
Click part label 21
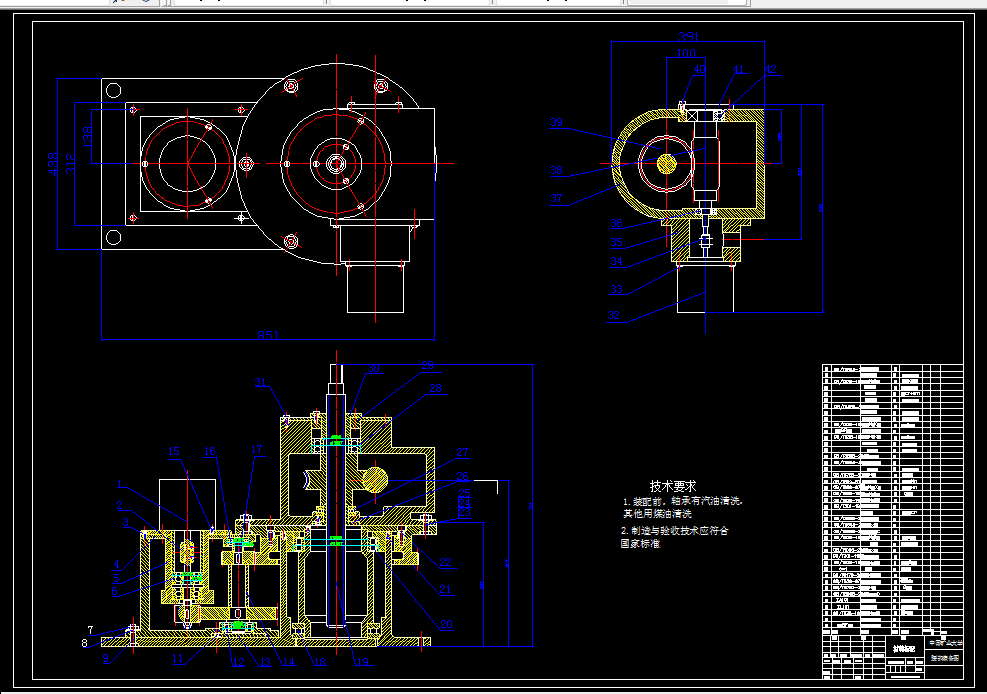(x=446, y=590)
